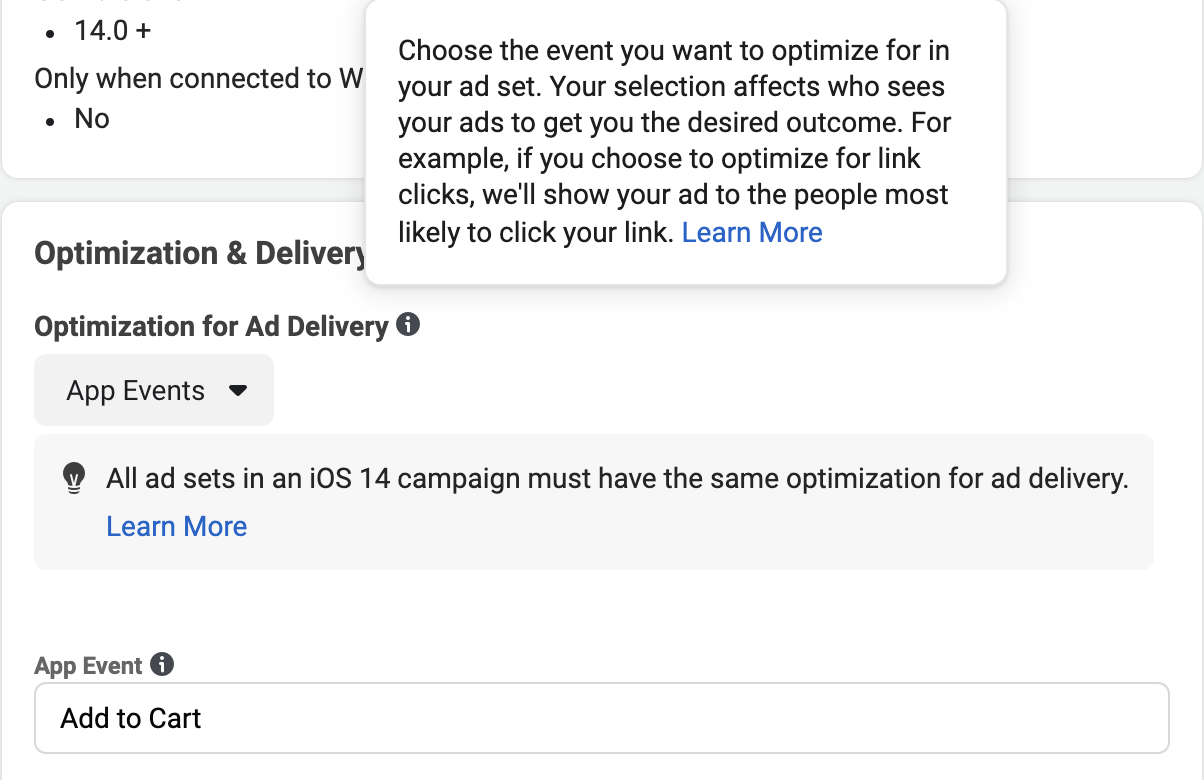
Task: Click the App Event field label
Action: tap(88, 666)
